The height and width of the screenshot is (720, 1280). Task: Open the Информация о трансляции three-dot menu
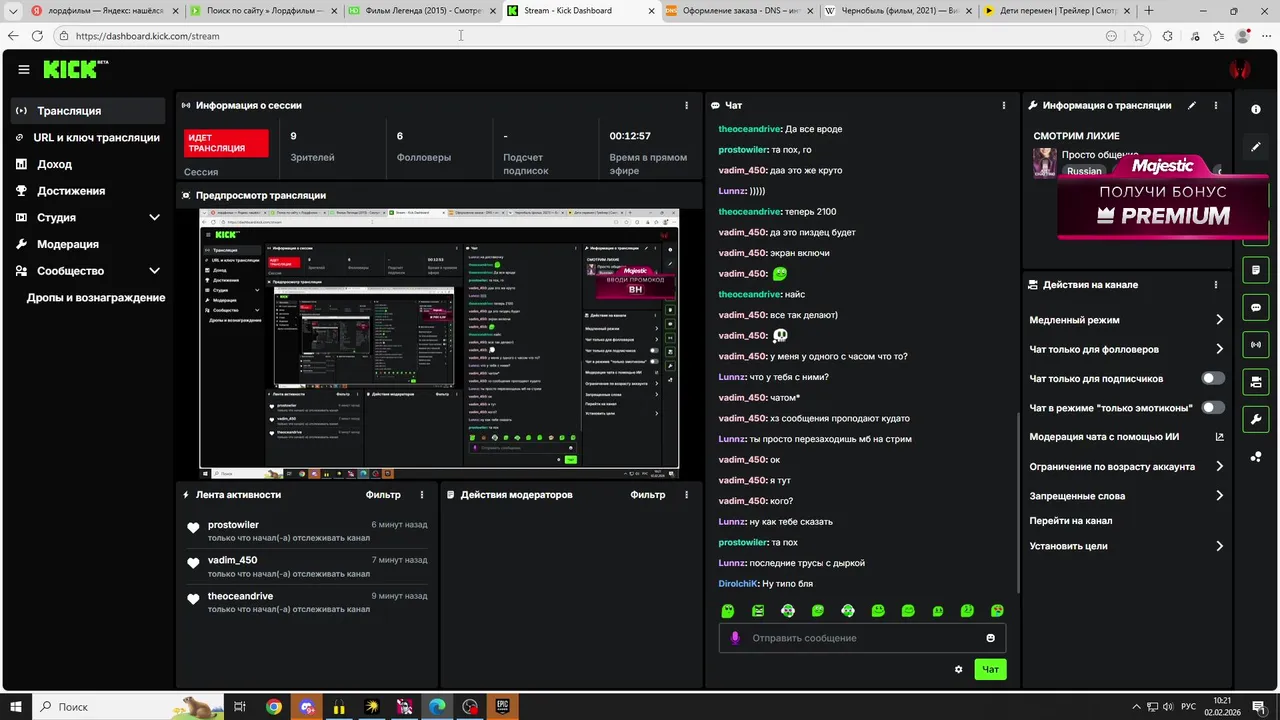[1216, 105]
